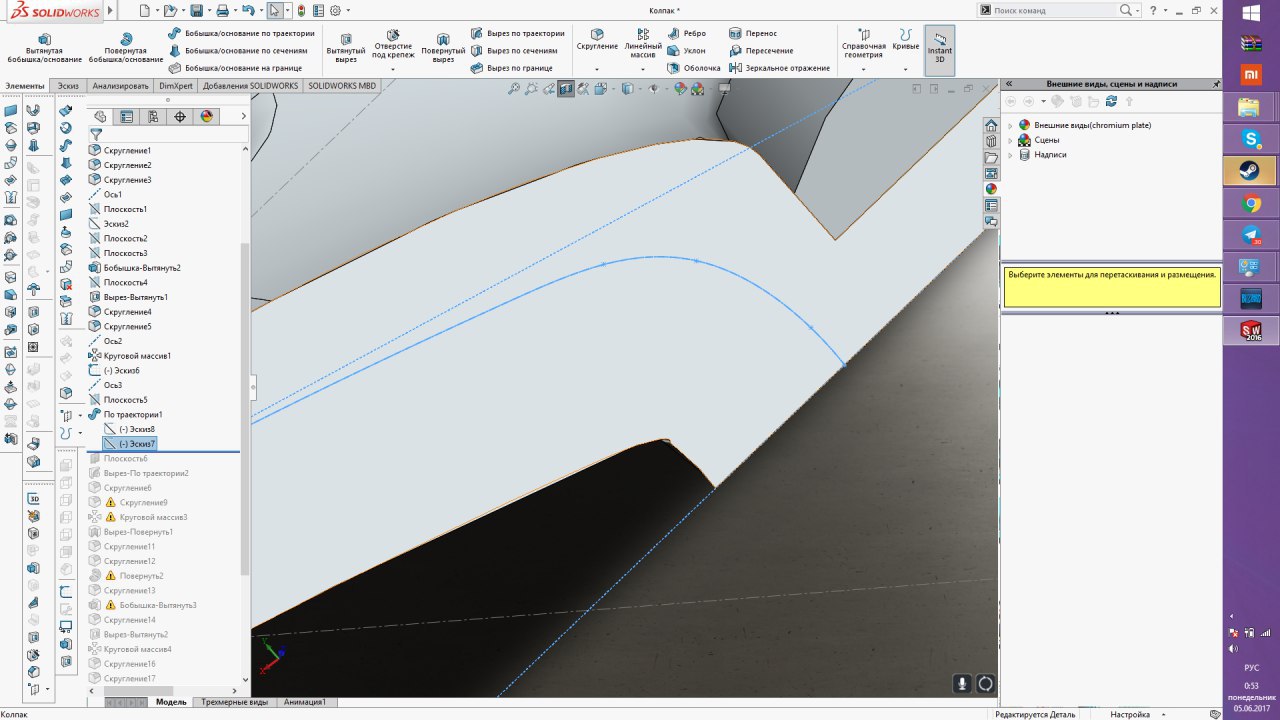The height and width of the screenshot is (720, 1280).
Task: Switch to the Трехмерные виды tab
Action: (235, 702)
